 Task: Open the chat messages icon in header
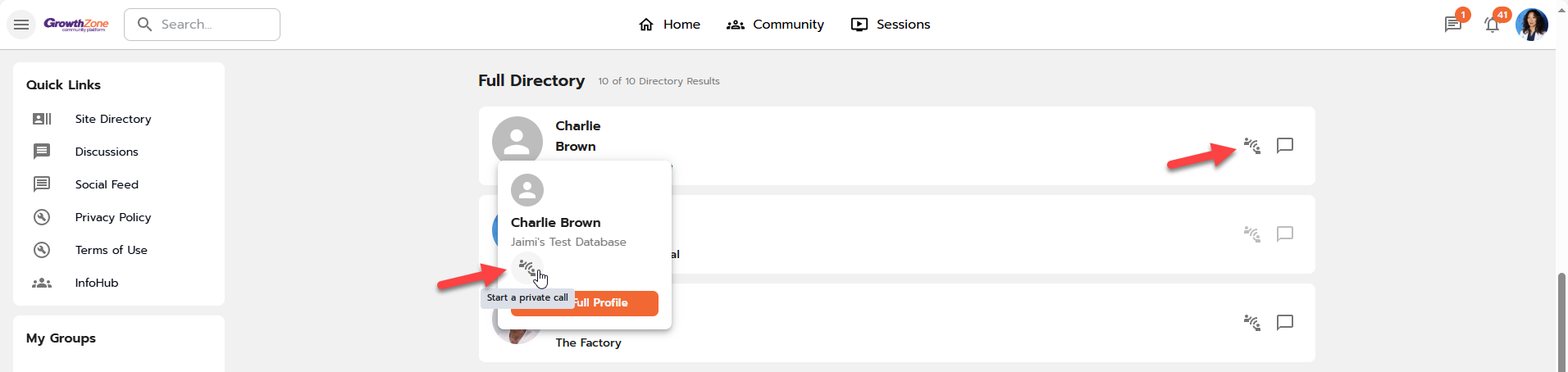point(1452,25)
